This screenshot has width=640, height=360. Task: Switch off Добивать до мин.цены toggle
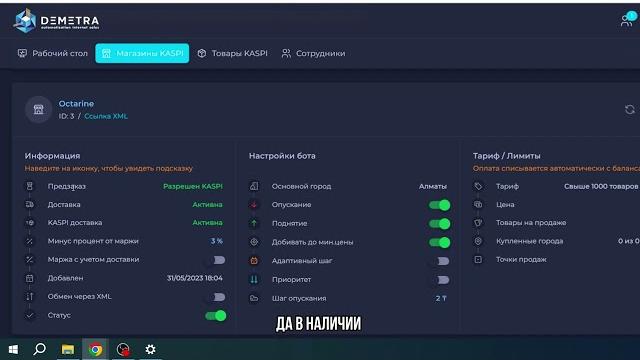pos(440,242)
